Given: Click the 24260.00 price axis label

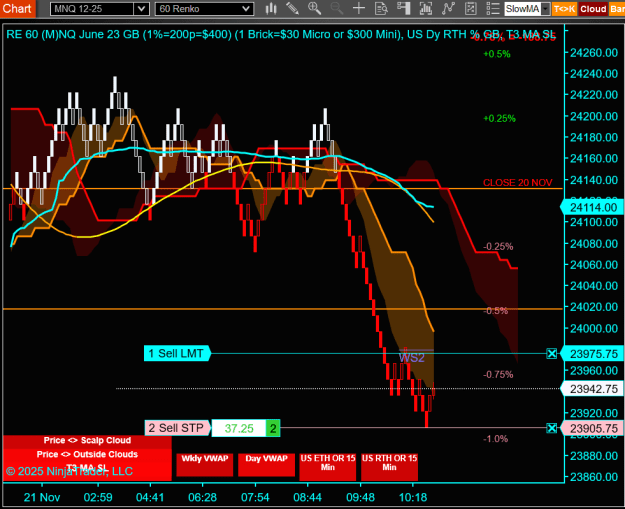Looking at the screenshot, I should point(594,53).
